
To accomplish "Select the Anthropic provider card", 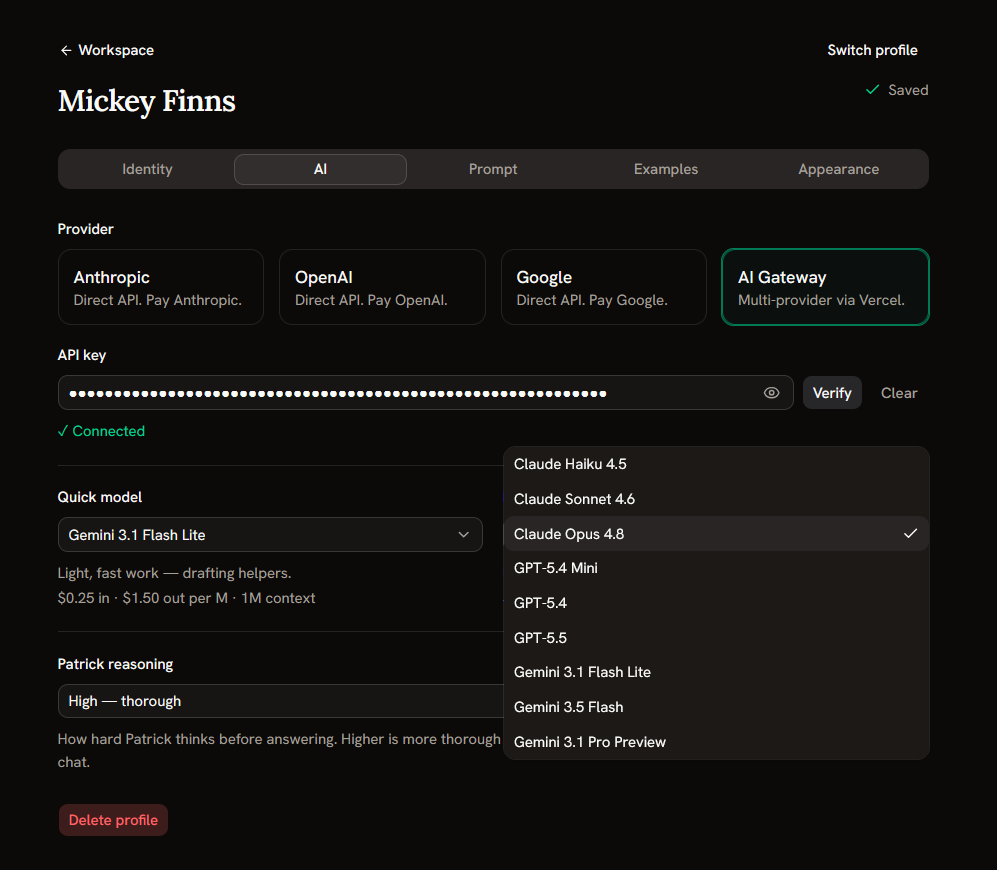I will pyautogui.click(x=161, y=287).
